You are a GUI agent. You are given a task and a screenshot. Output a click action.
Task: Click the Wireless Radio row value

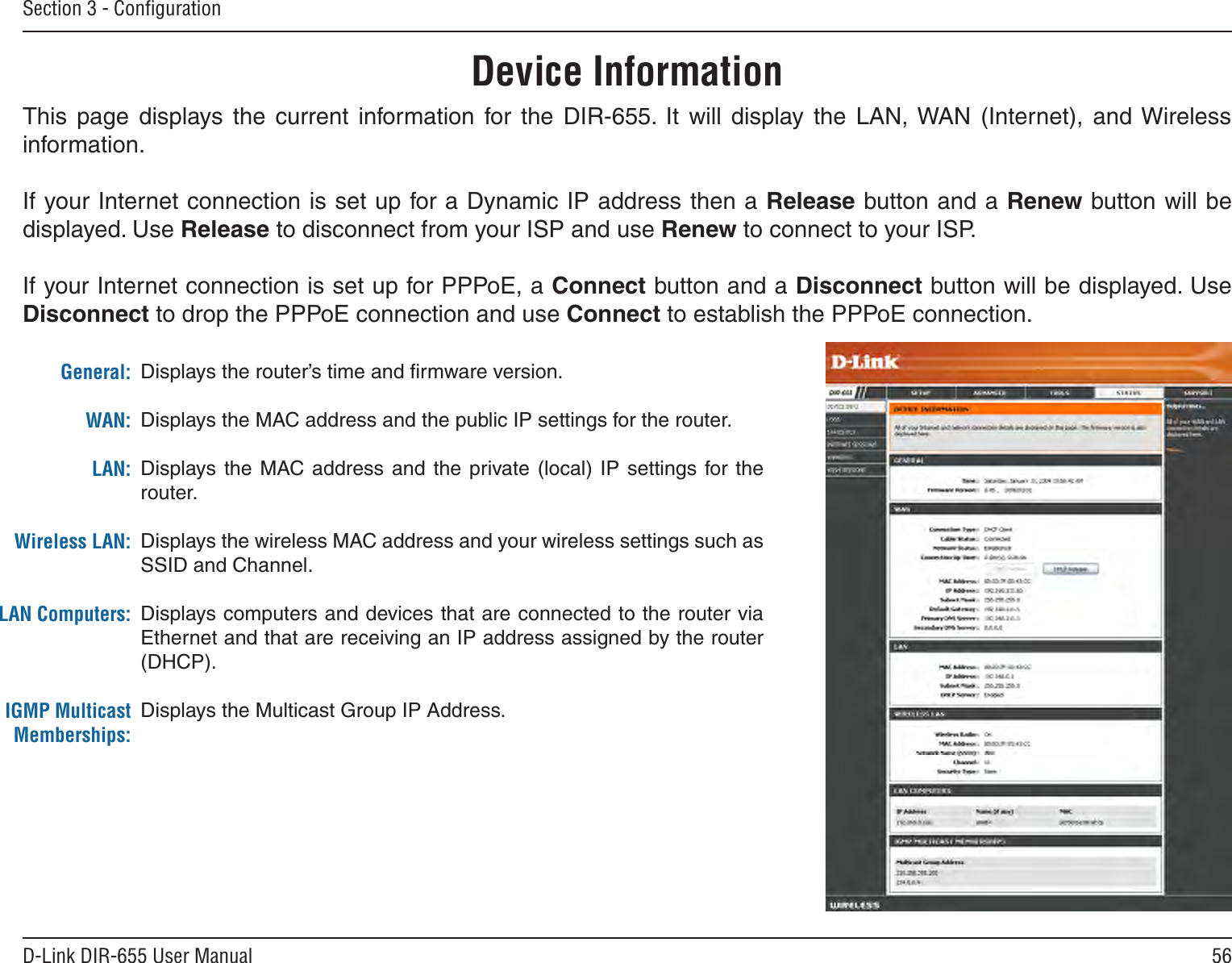point(988,735)
